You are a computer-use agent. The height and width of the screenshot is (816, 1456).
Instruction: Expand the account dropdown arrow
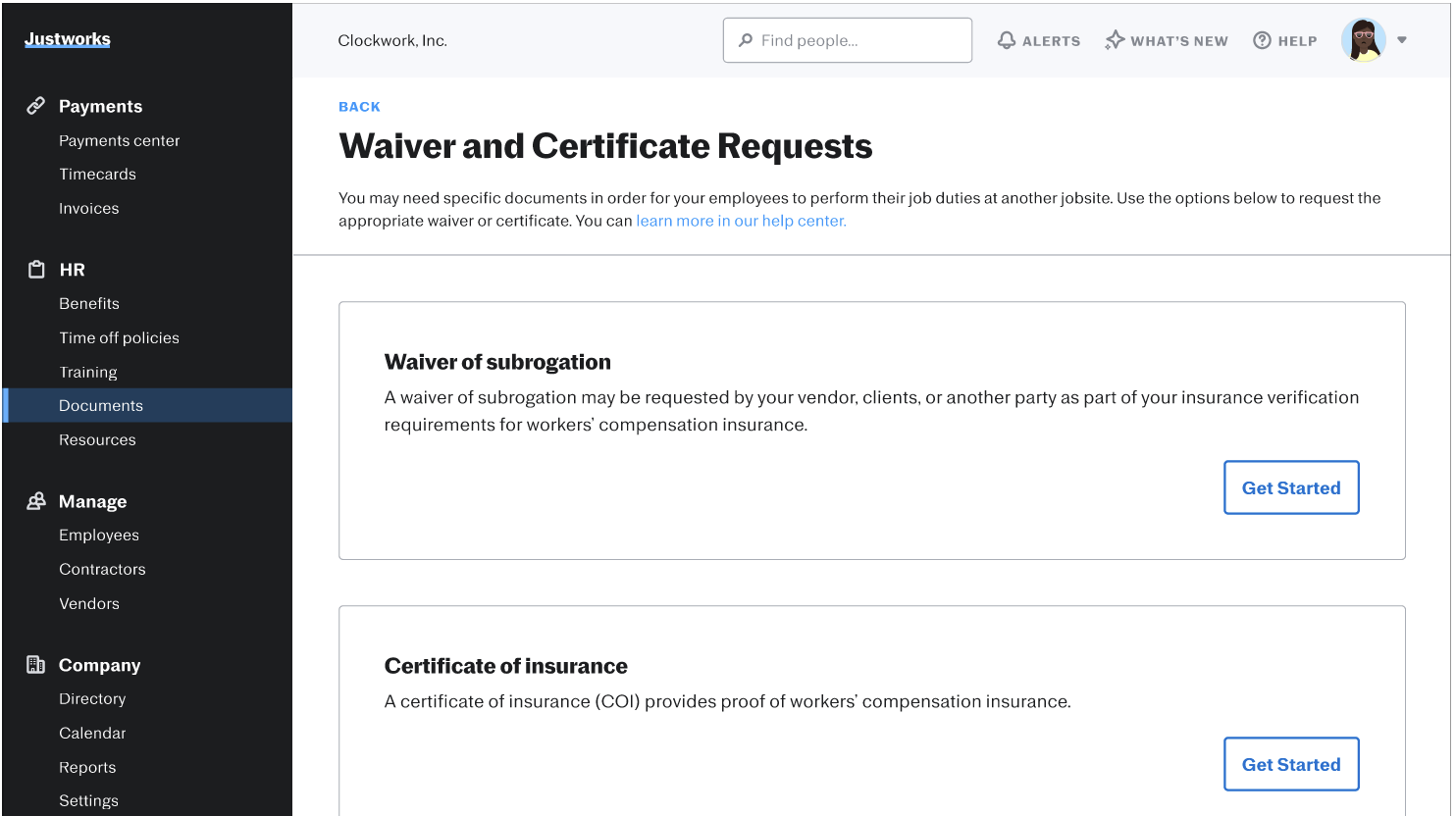coord(1402,40)
